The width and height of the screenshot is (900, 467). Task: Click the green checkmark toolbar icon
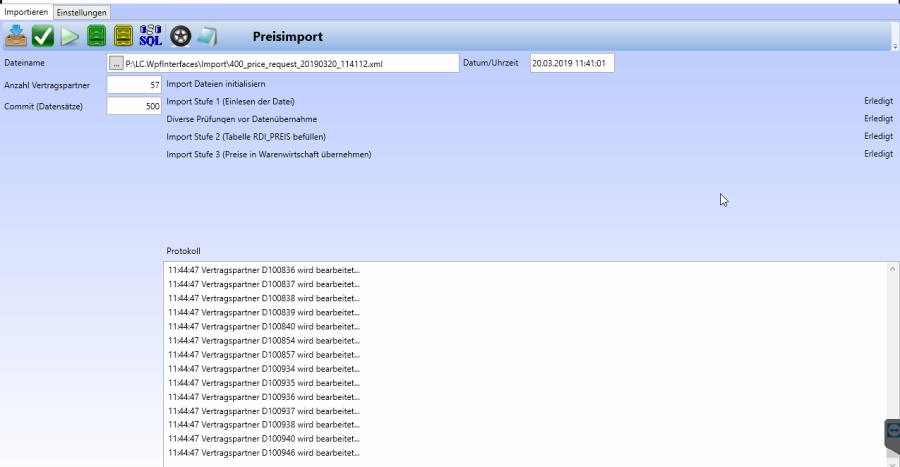(43, 36)
